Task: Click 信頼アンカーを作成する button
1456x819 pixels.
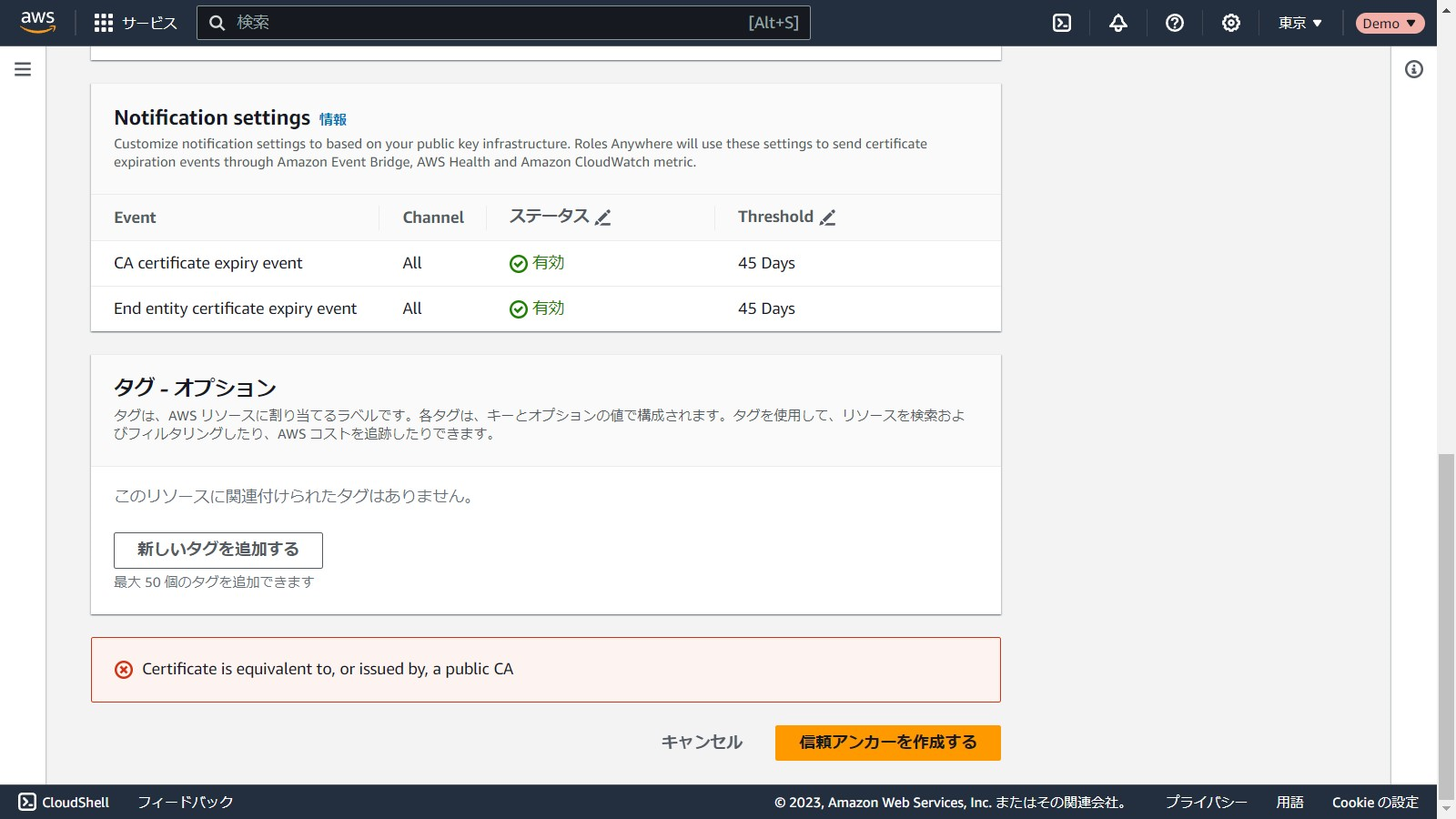Action: pos(887,743)
